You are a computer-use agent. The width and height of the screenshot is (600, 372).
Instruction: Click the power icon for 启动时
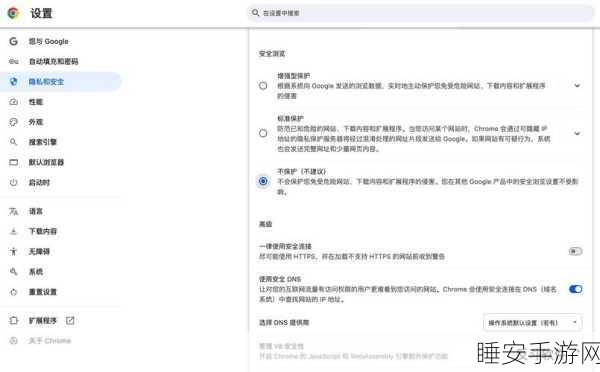pyautogui.click(x=13, y=183)
